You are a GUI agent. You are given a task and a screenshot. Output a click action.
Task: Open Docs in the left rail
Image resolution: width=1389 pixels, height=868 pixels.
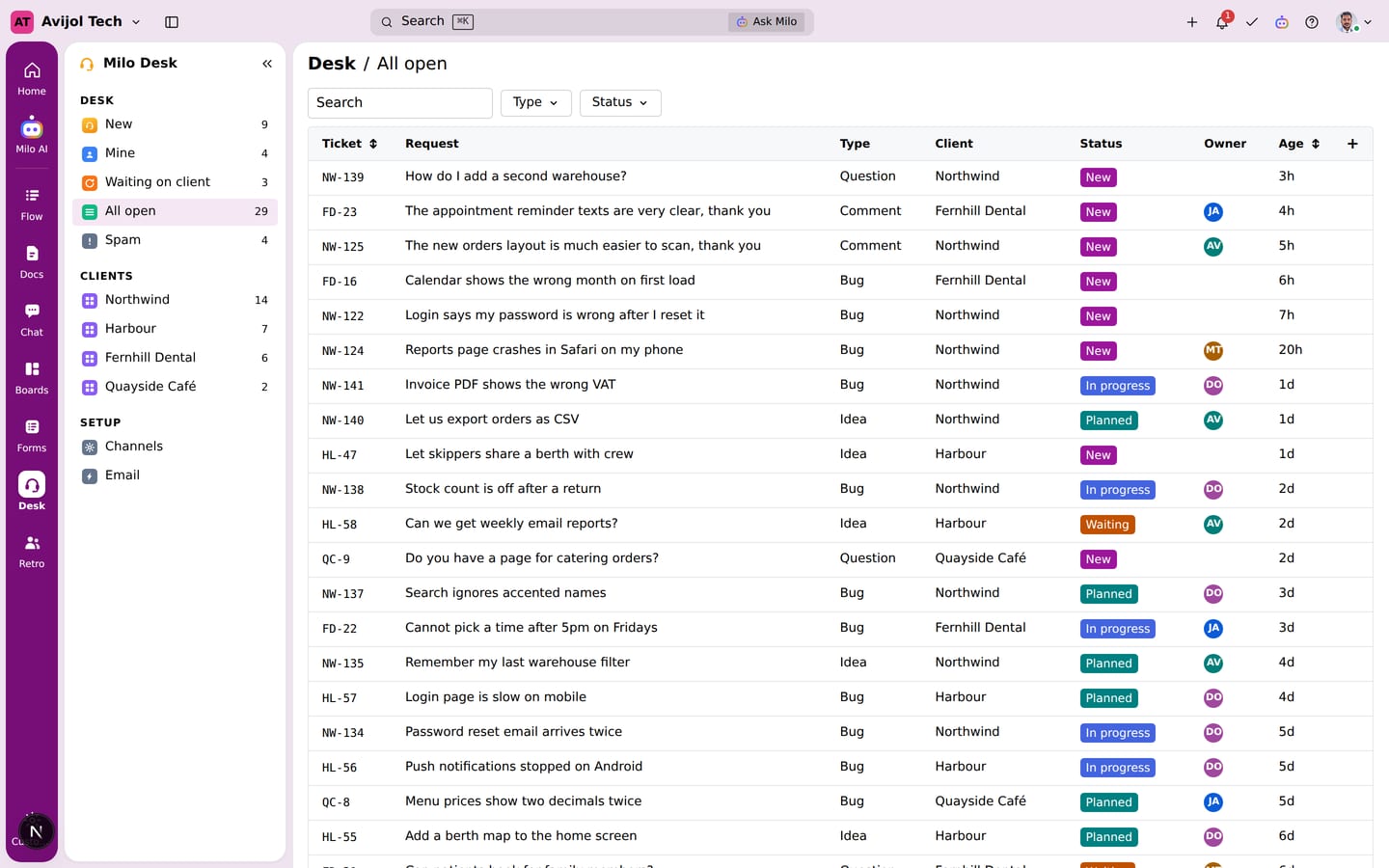[32, 261]
